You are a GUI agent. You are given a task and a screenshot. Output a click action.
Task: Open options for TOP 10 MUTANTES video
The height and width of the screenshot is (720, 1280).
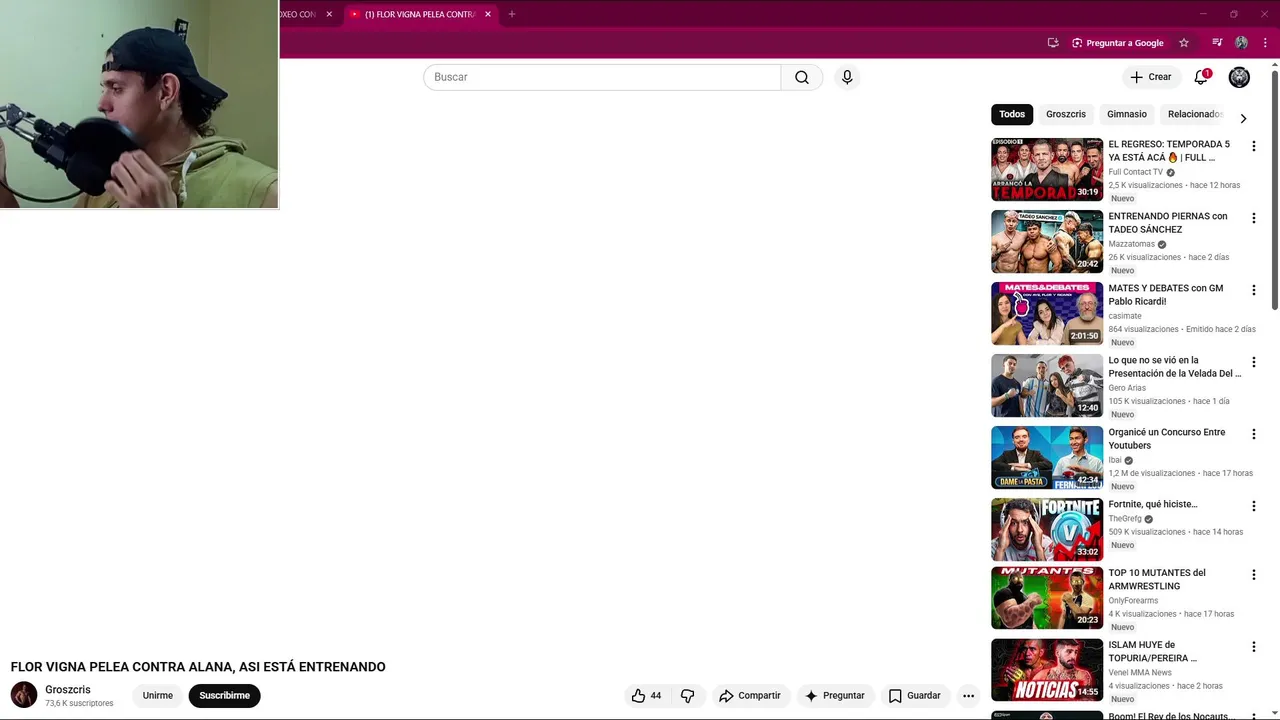point(1253,575)
